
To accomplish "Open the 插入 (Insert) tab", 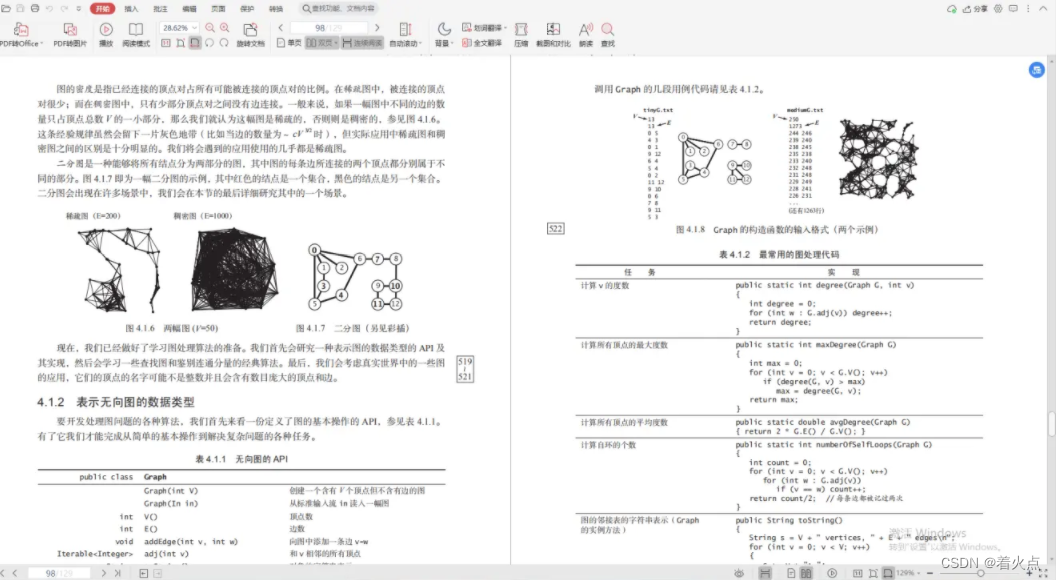I will pyautogui.click(x=131, y=9).
